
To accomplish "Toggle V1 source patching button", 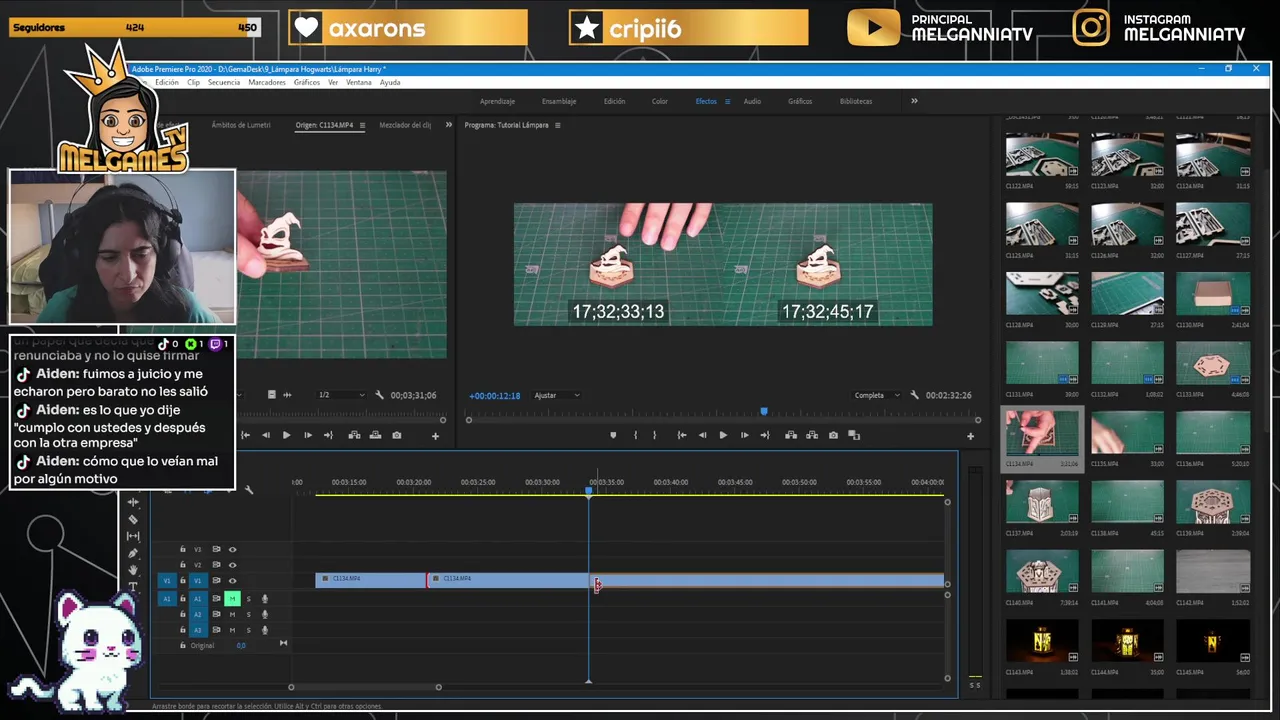I will coord(167,581).
